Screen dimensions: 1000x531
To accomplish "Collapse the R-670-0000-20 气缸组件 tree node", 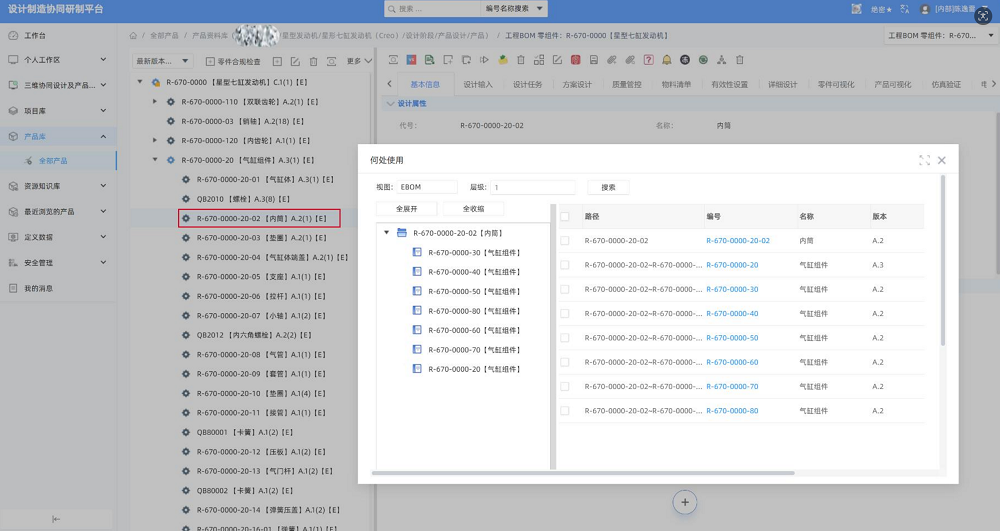I will click(155, 160).
